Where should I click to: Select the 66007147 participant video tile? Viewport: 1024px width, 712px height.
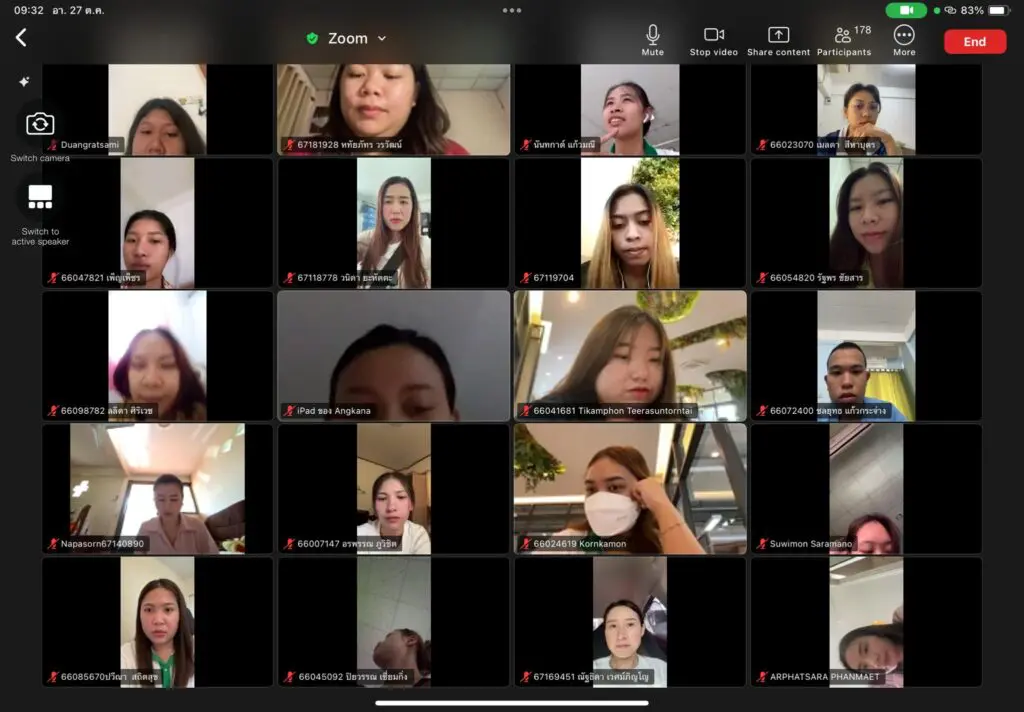[394, 489]
